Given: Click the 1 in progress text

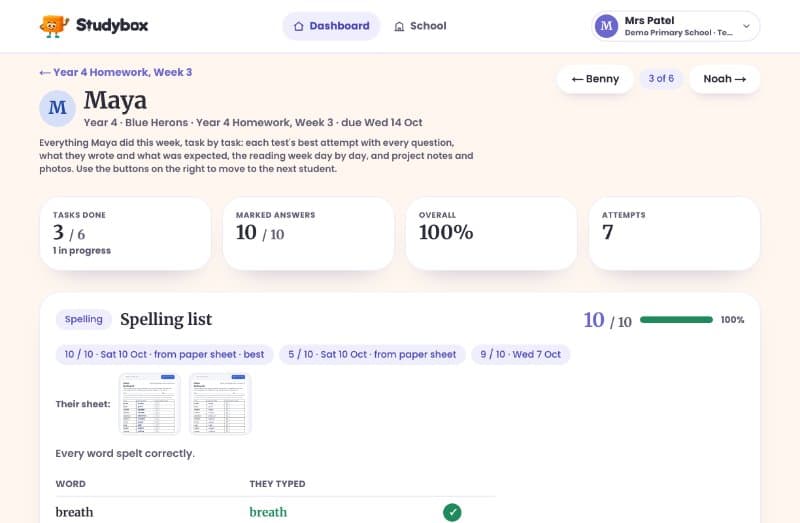Looking at the screenshot, I should (x=82, y=251).
